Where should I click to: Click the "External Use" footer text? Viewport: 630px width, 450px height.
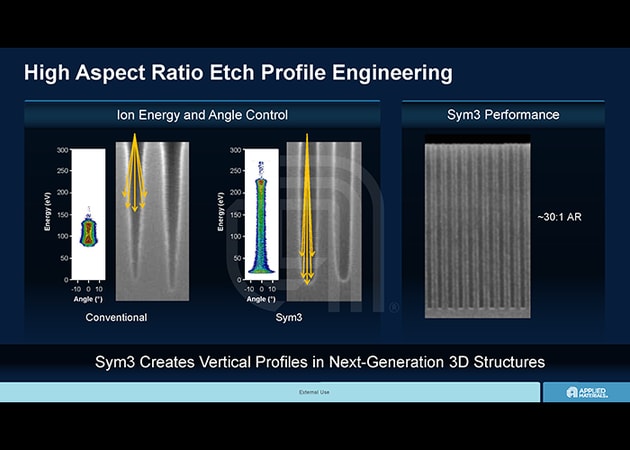coord(314,392)
